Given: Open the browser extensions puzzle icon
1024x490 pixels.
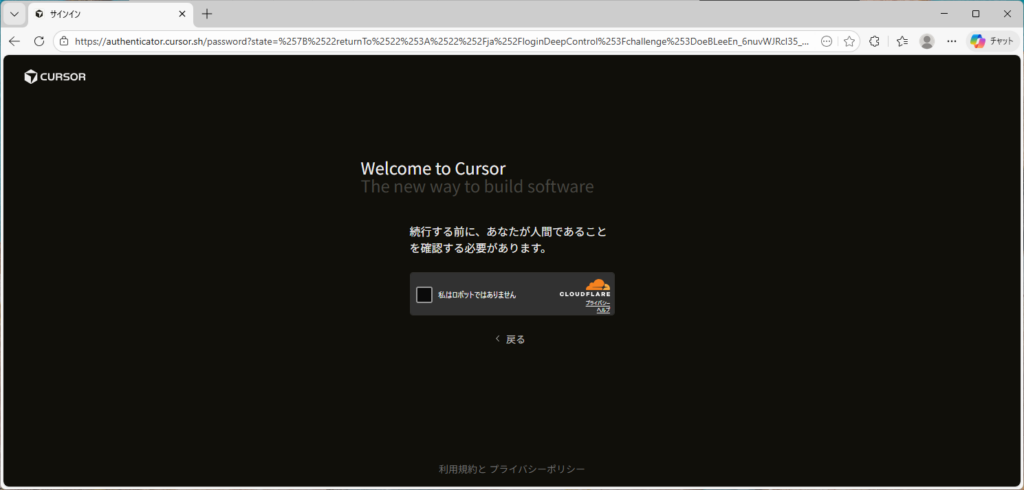Looking at the screenshot, I should click(x=875, y=41).
